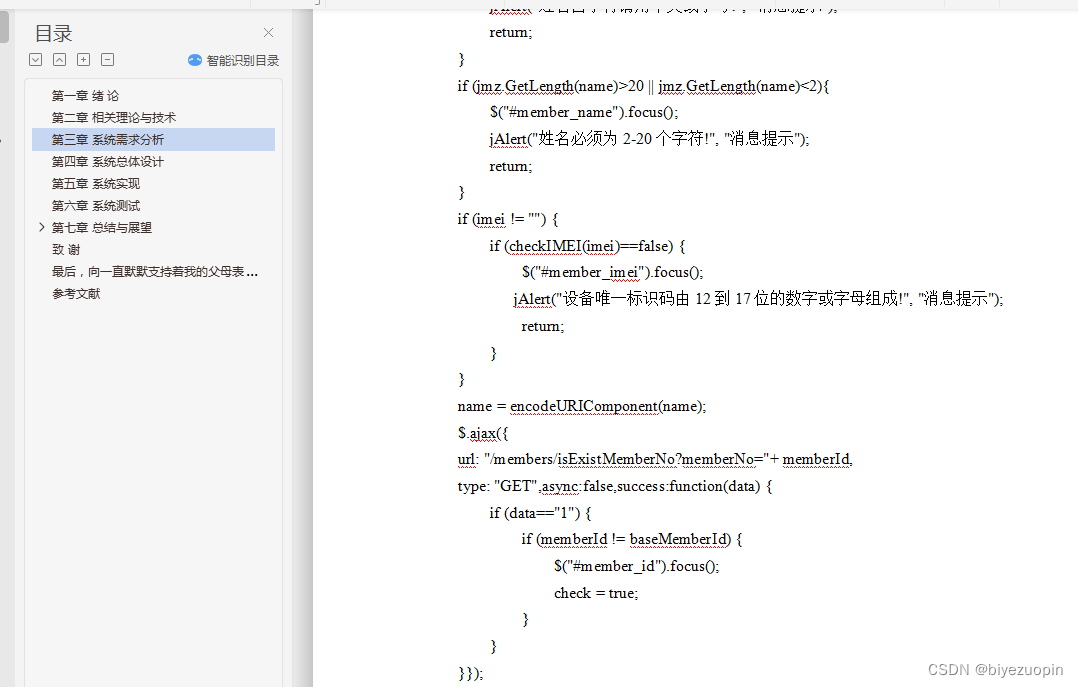Click the $("#member_name").focus(); line
Viewport: 1078px width, 687px height.
coord(584,112)
